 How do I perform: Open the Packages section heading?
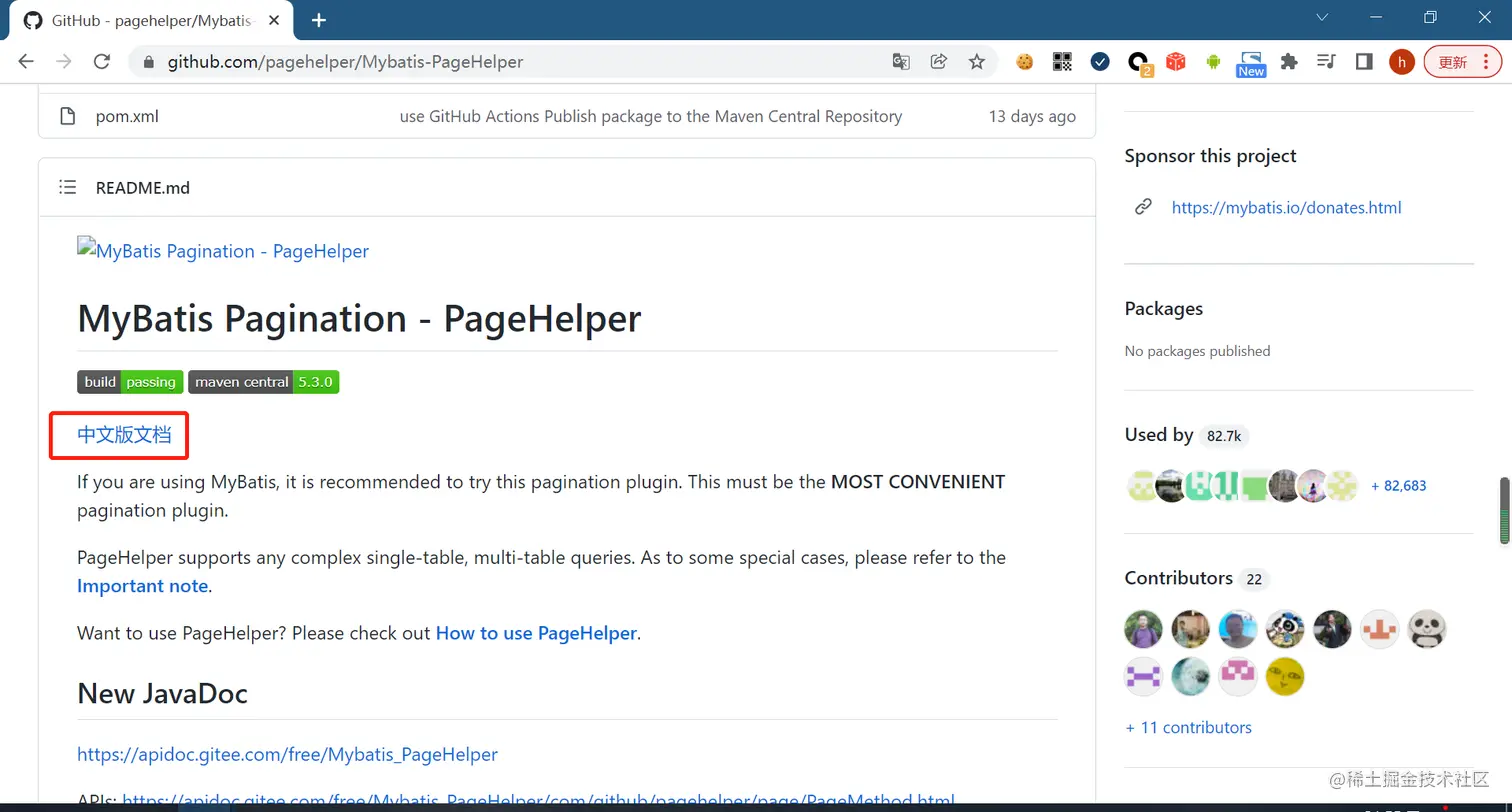coord(1164,309)
